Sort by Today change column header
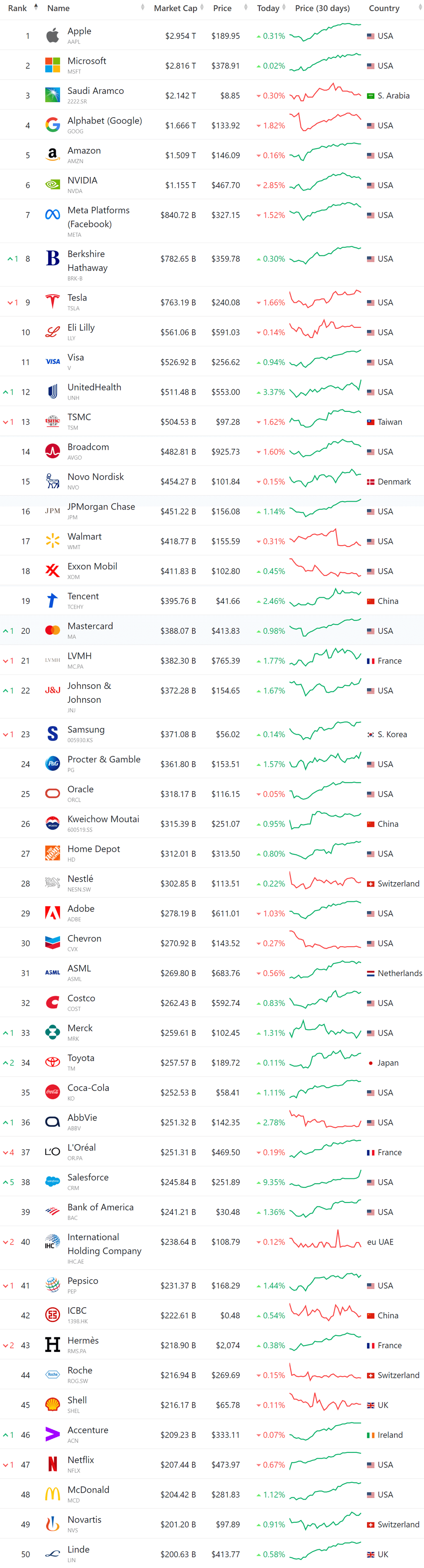Image resolution: width=424 pixels, height=1568 pixels. coord(268,8)
